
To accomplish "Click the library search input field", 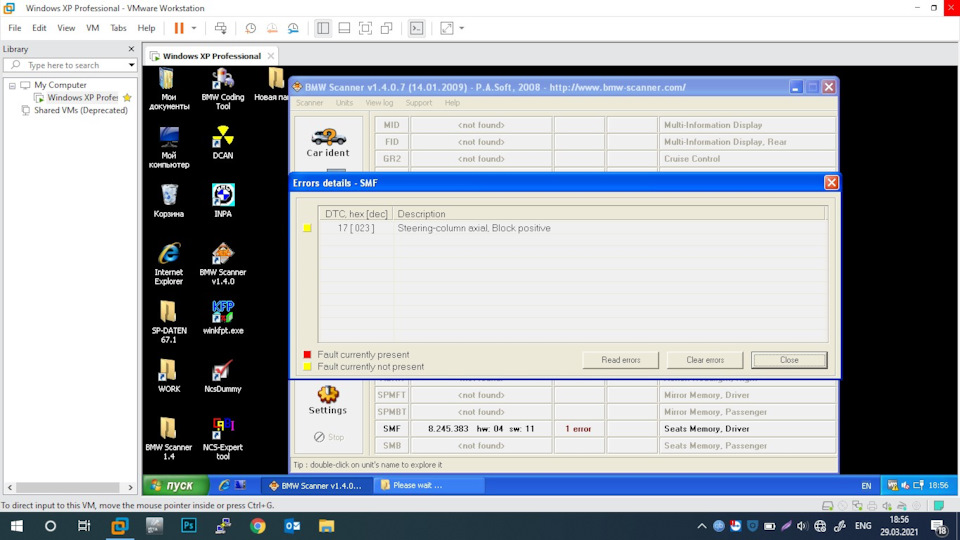I will [x=70, y=65].
